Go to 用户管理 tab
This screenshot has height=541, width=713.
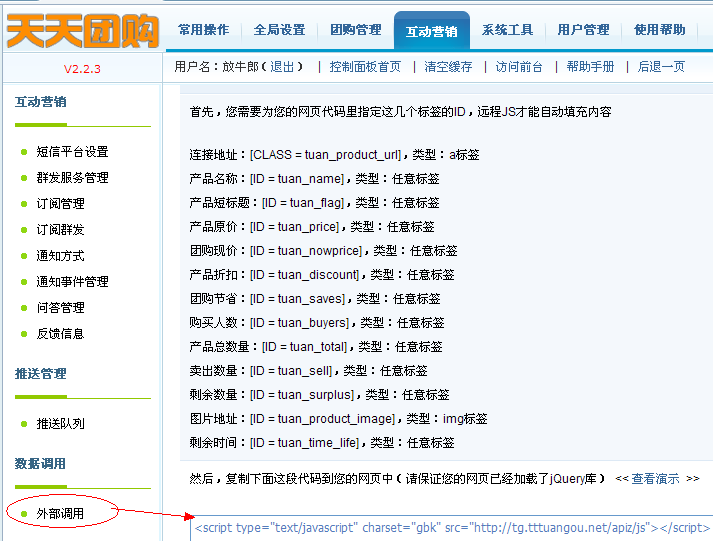tap(583, 30)
